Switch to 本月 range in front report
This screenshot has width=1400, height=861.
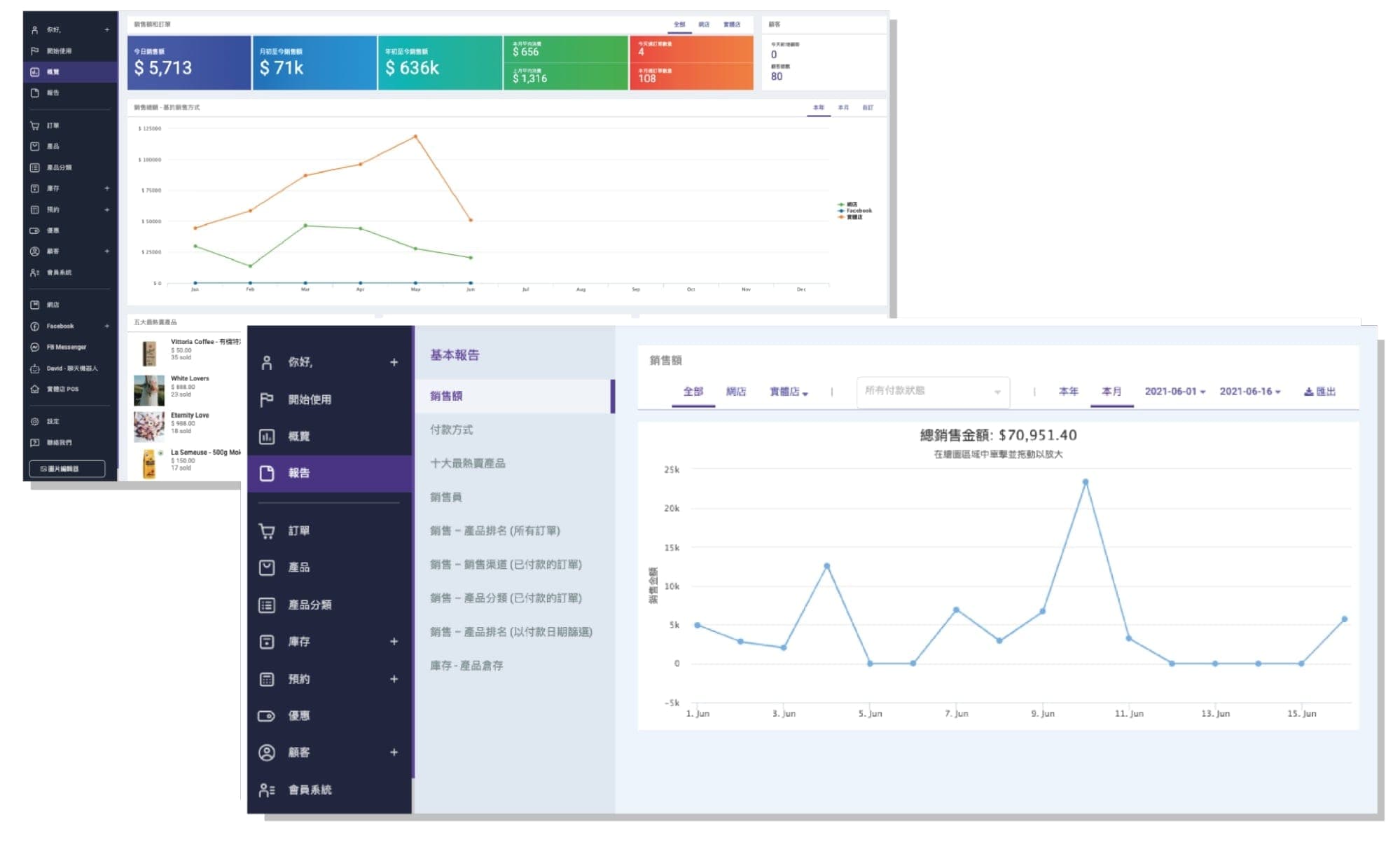pos(1111,392)
